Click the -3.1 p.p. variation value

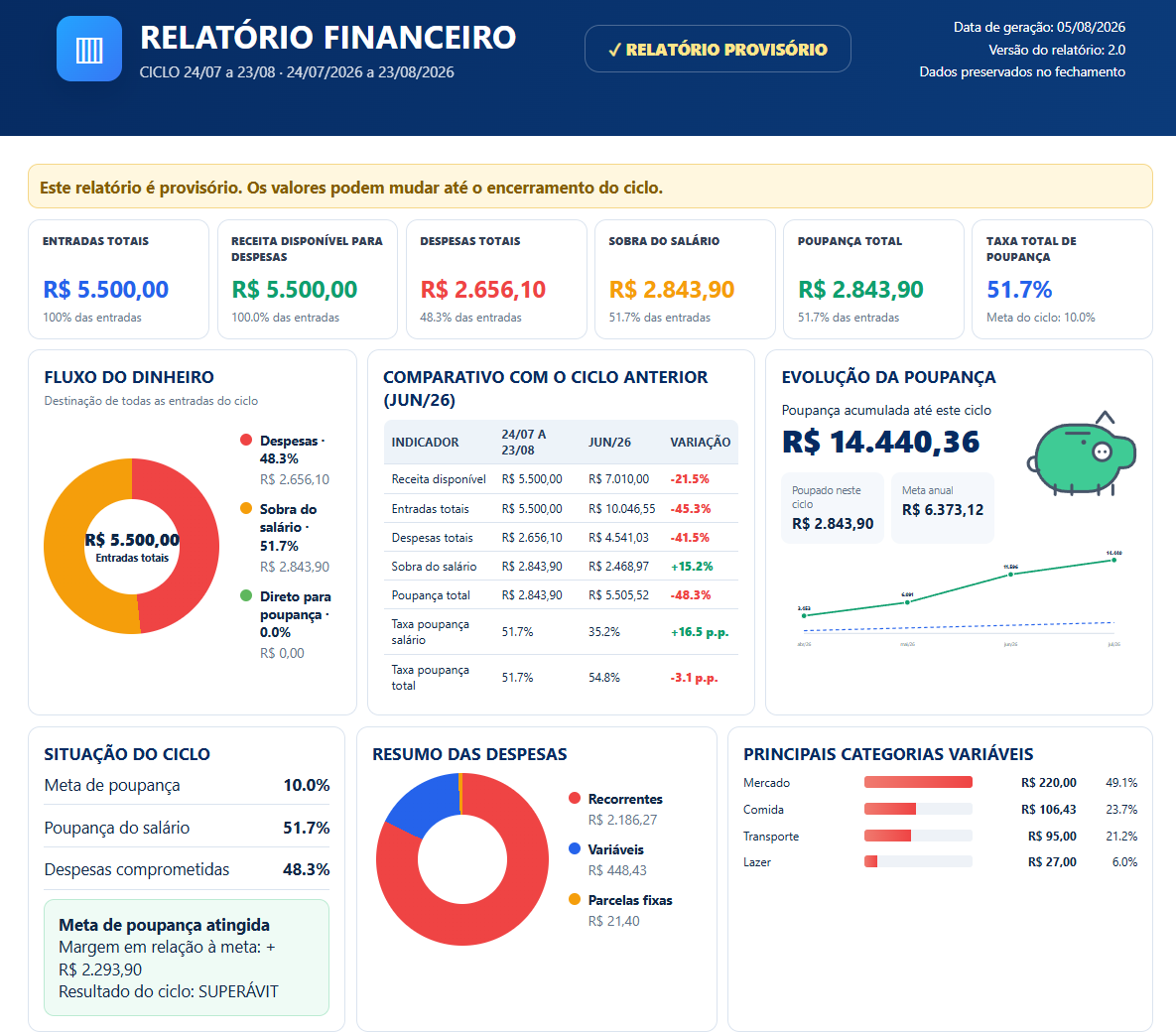(695, 678)
